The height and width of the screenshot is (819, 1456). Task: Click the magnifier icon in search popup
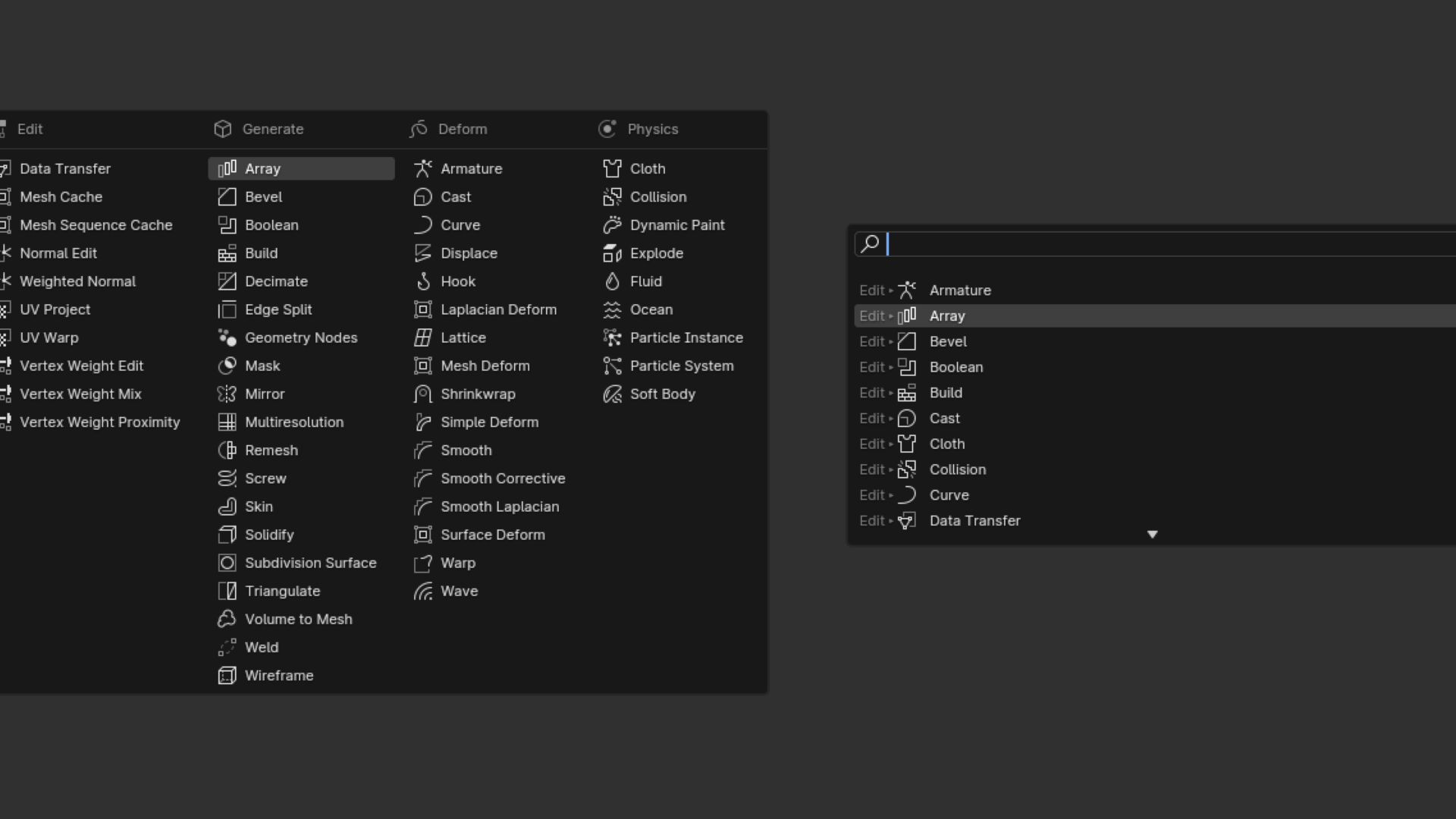click(x=870, y=243)
